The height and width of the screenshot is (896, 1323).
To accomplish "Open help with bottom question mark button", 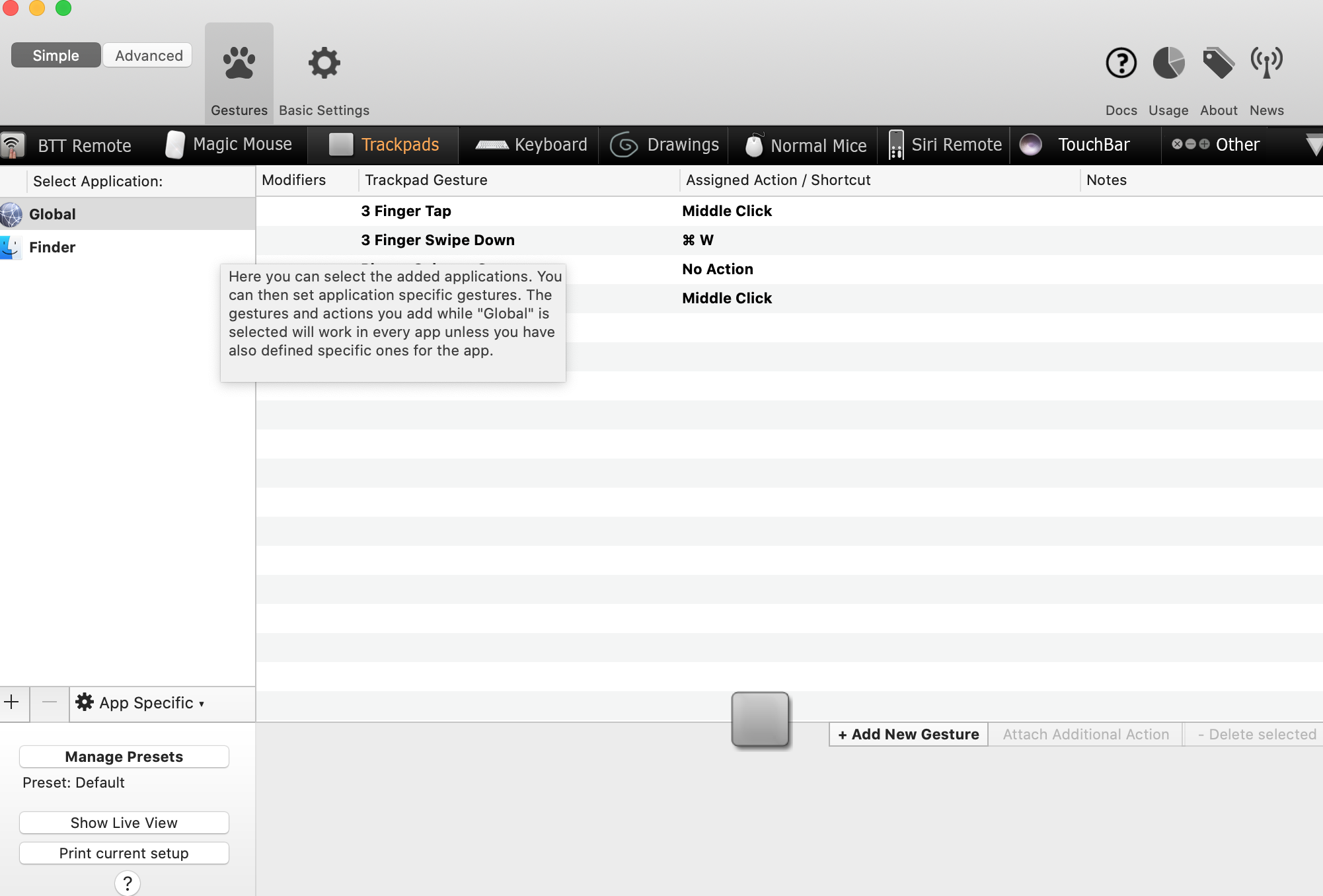I will click(x=128, y=883).
